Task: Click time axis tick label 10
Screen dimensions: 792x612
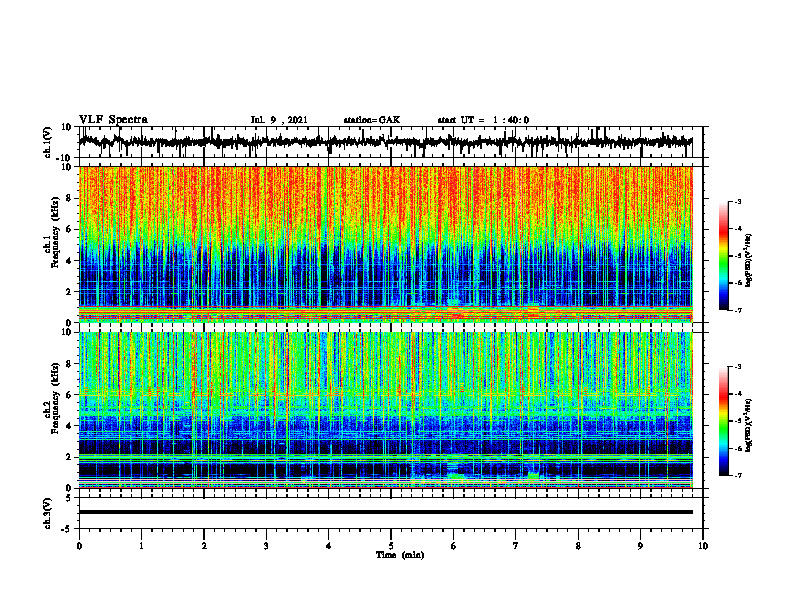Action: click(x=703, y=546)
